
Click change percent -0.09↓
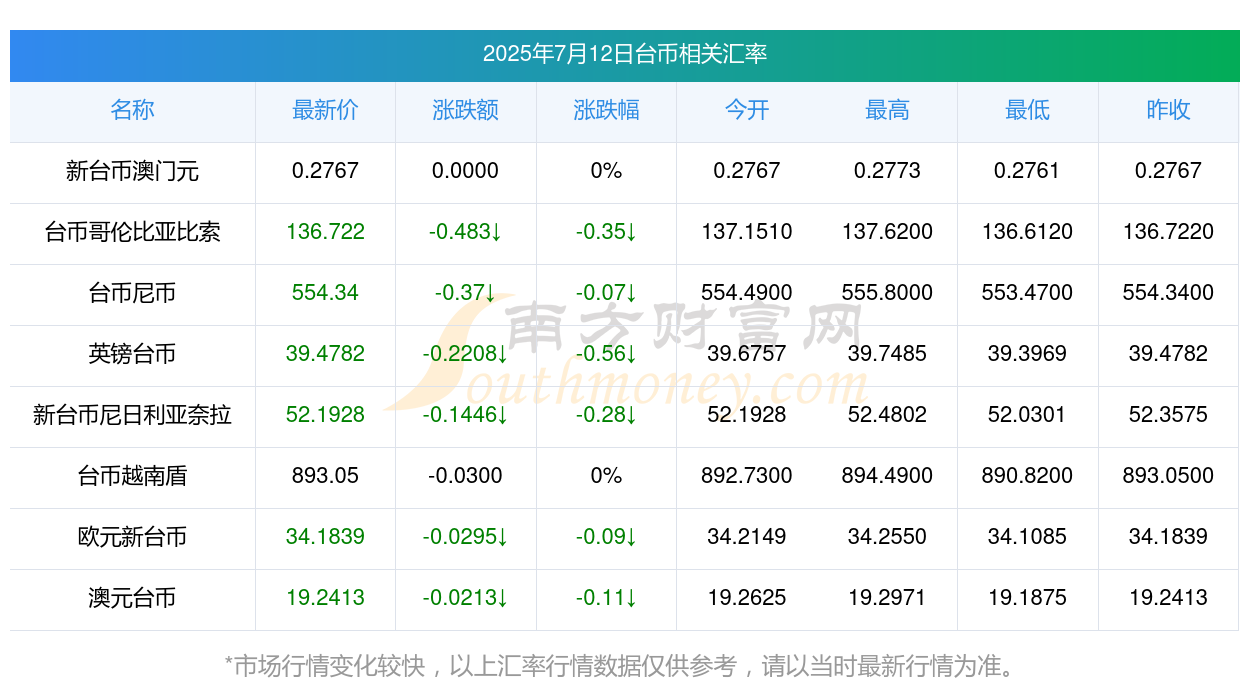(x=606, y=537)
